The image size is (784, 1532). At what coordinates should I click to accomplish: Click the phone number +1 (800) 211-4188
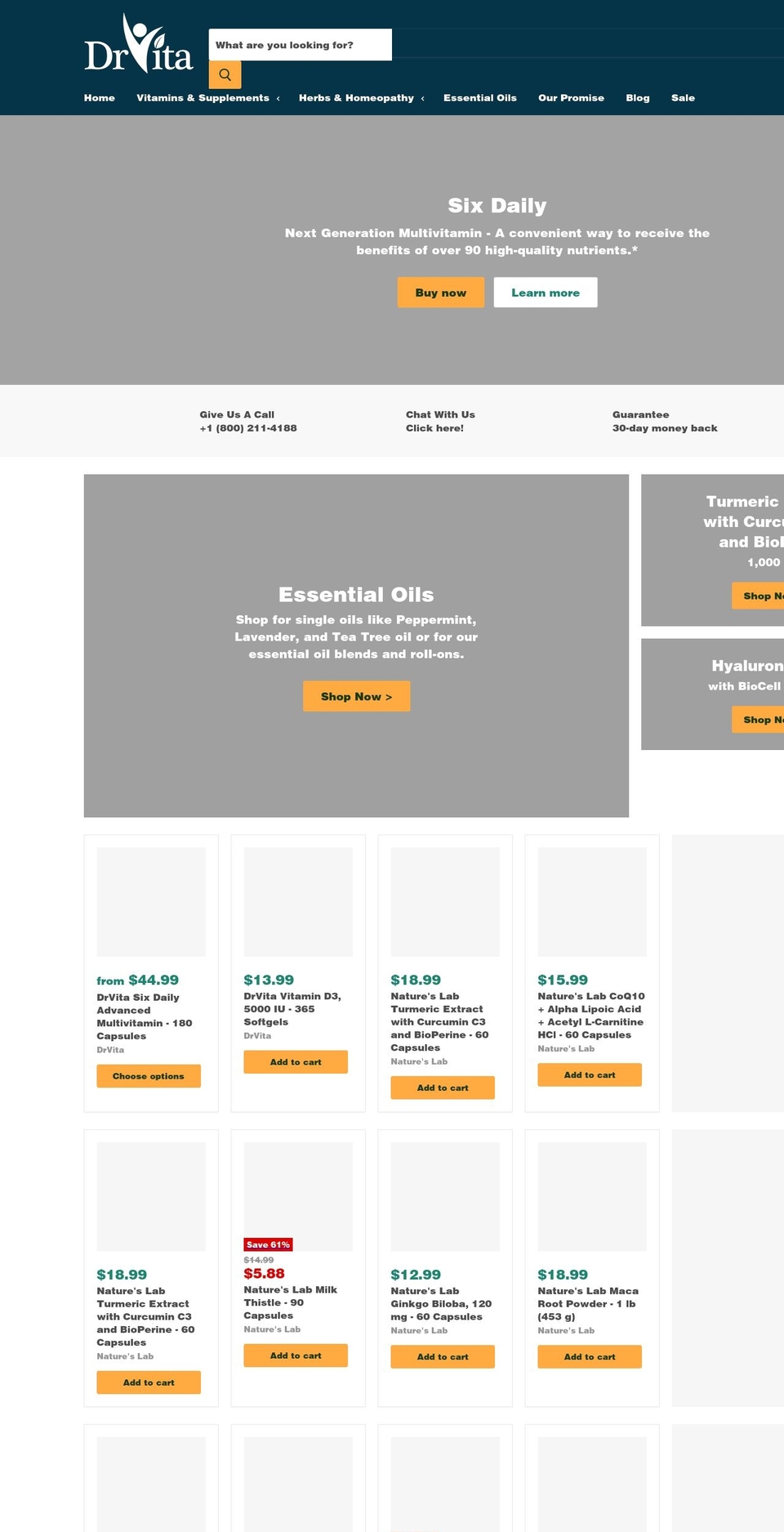(x=248, y=428)
